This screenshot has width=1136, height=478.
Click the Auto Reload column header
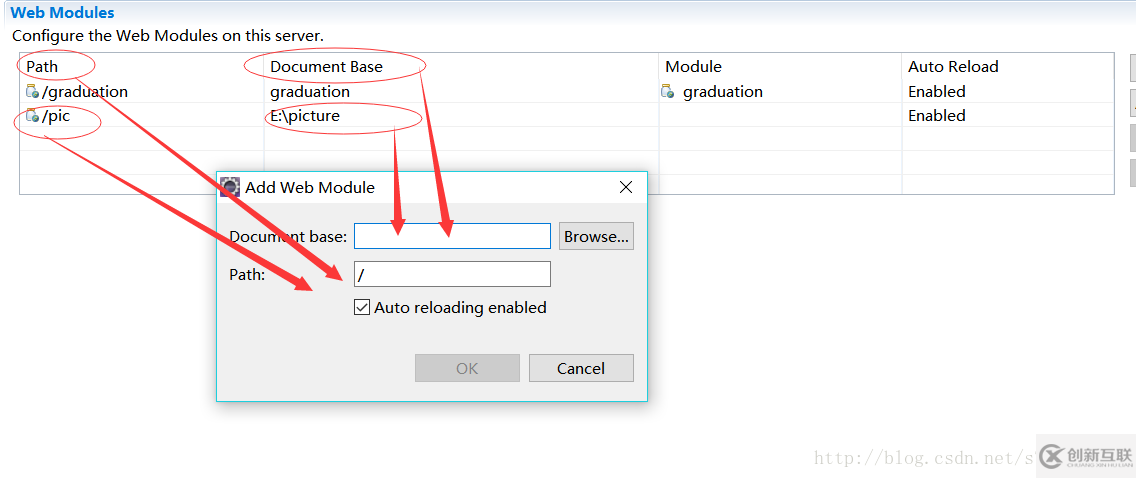pos(953,67)
